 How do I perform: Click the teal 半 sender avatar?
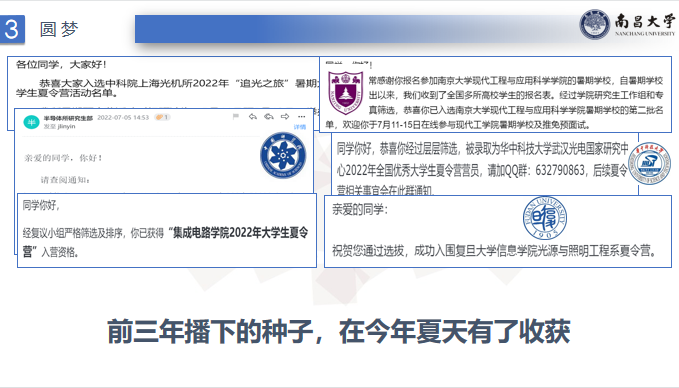(x=31, y=122)
